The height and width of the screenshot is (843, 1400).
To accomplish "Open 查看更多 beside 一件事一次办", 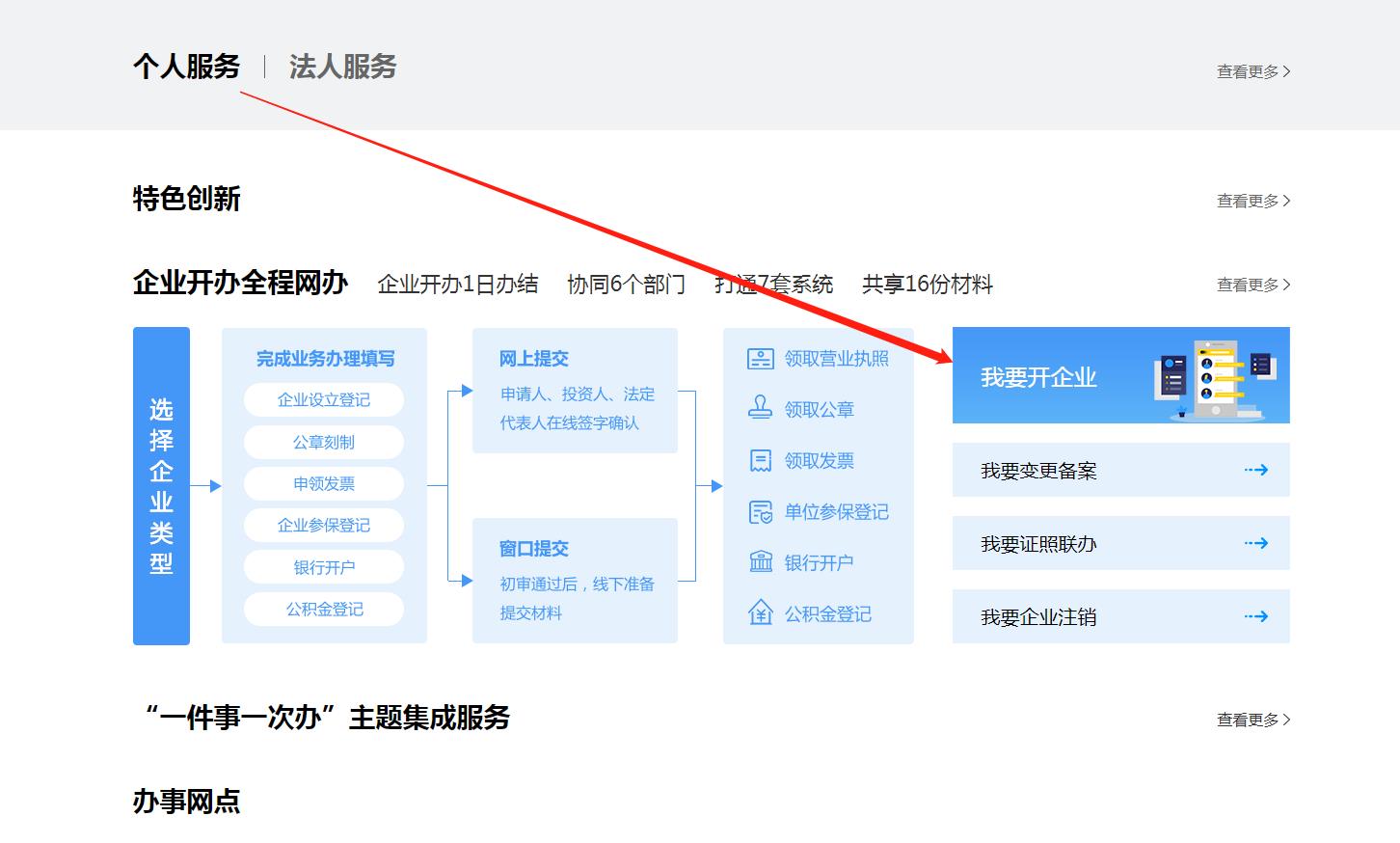I will 1253,720.
